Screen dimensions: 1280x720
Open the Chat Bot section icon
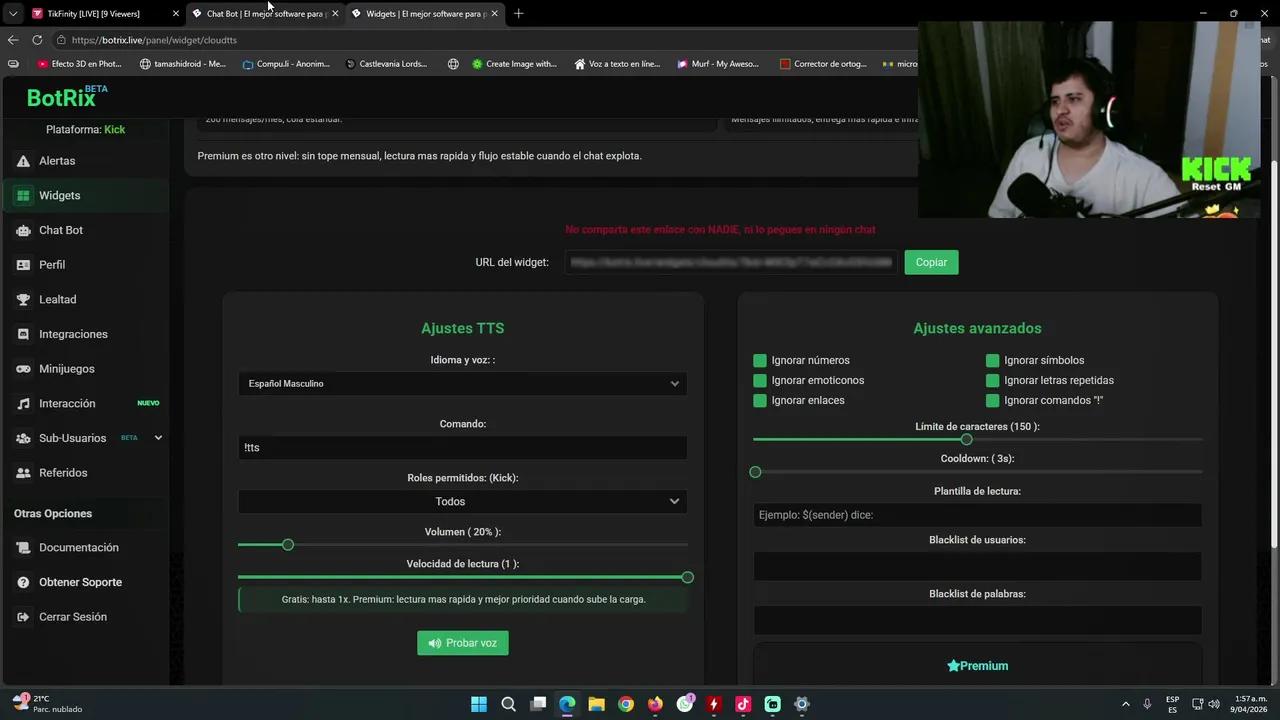pyautogui.click(x=23, y=230)
